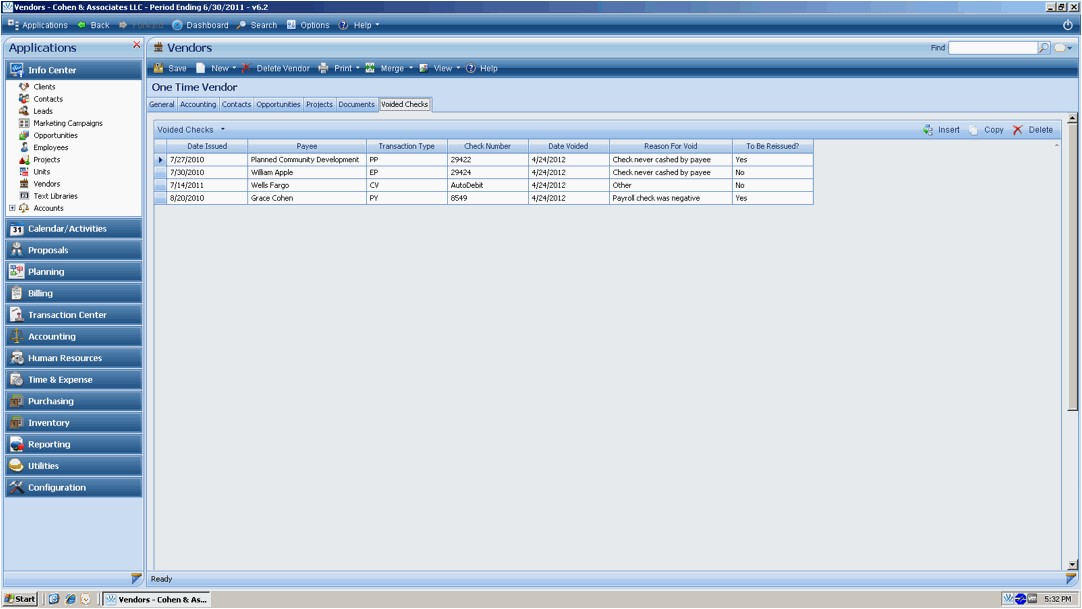The height and width of the screenshot is (609, 1082).
Task: Click the Save icon in Vendors toolbar
Action: click(159, 69)
